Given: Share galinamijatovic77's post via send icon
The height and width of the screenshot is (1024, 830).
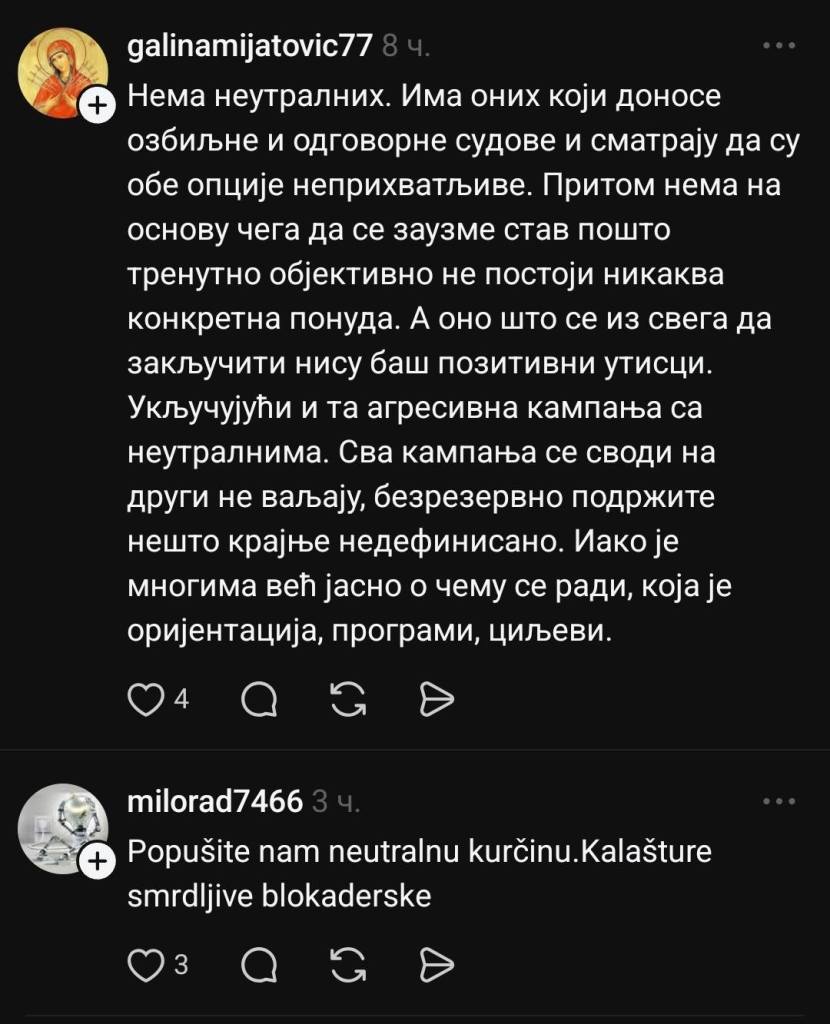Looking at the screenshot, I should click(437, 699).
